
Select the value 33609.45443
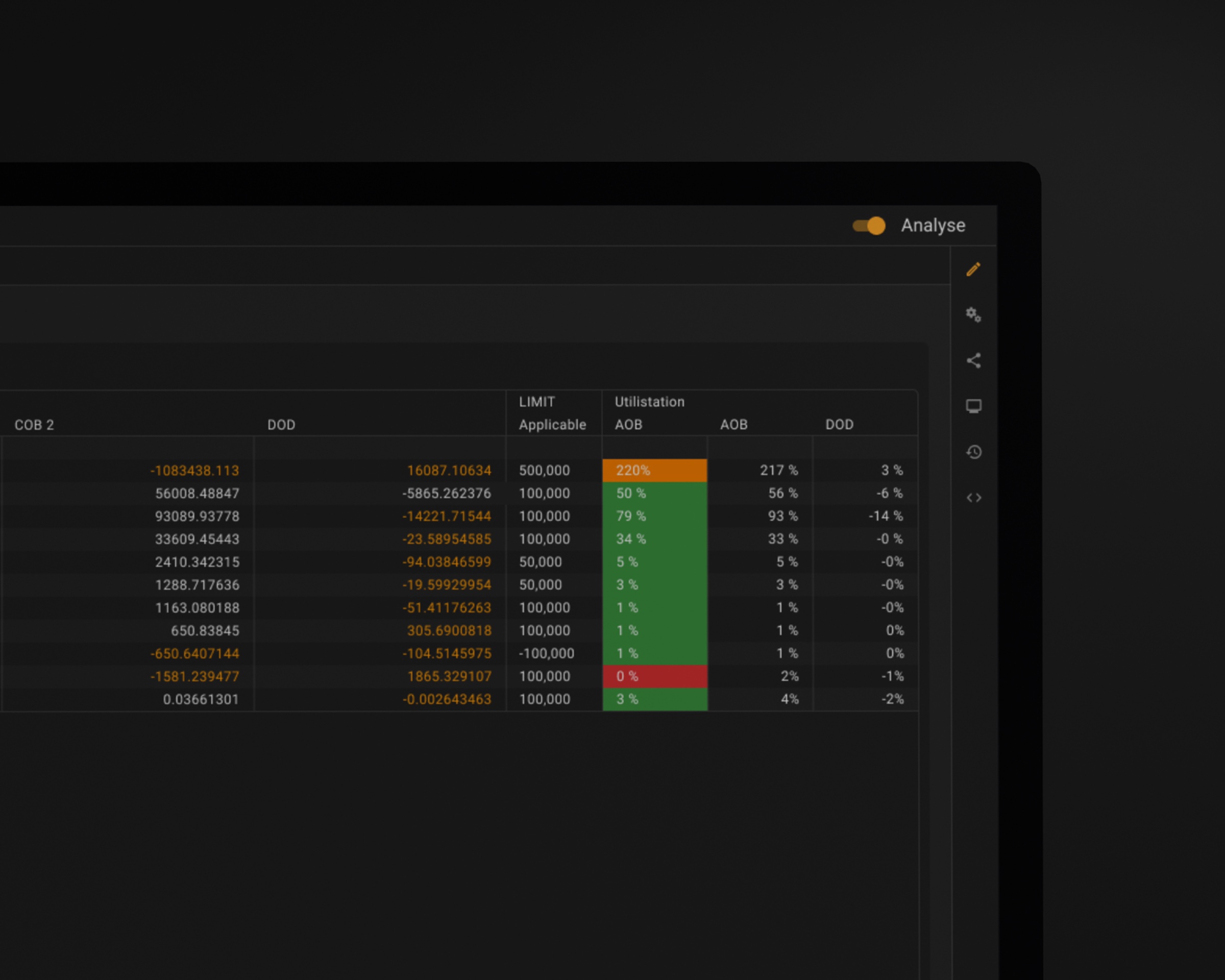(197, 539)
